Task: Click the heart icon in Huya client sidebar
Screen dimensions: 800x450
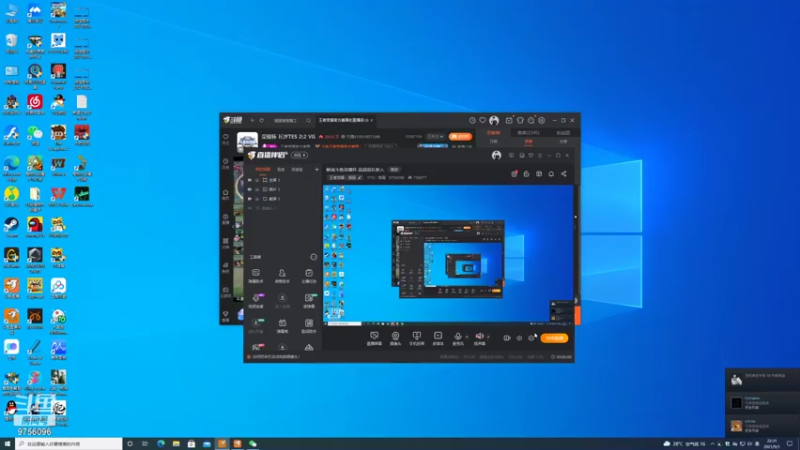Action: [x=226, y=137]
